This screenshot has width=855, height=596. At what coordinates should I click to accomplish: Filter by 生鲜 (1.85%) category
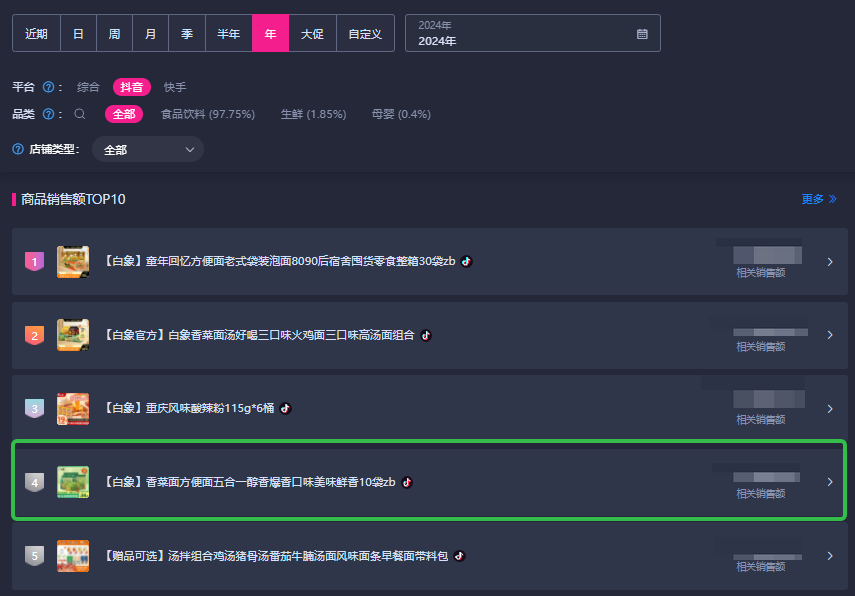314,114
